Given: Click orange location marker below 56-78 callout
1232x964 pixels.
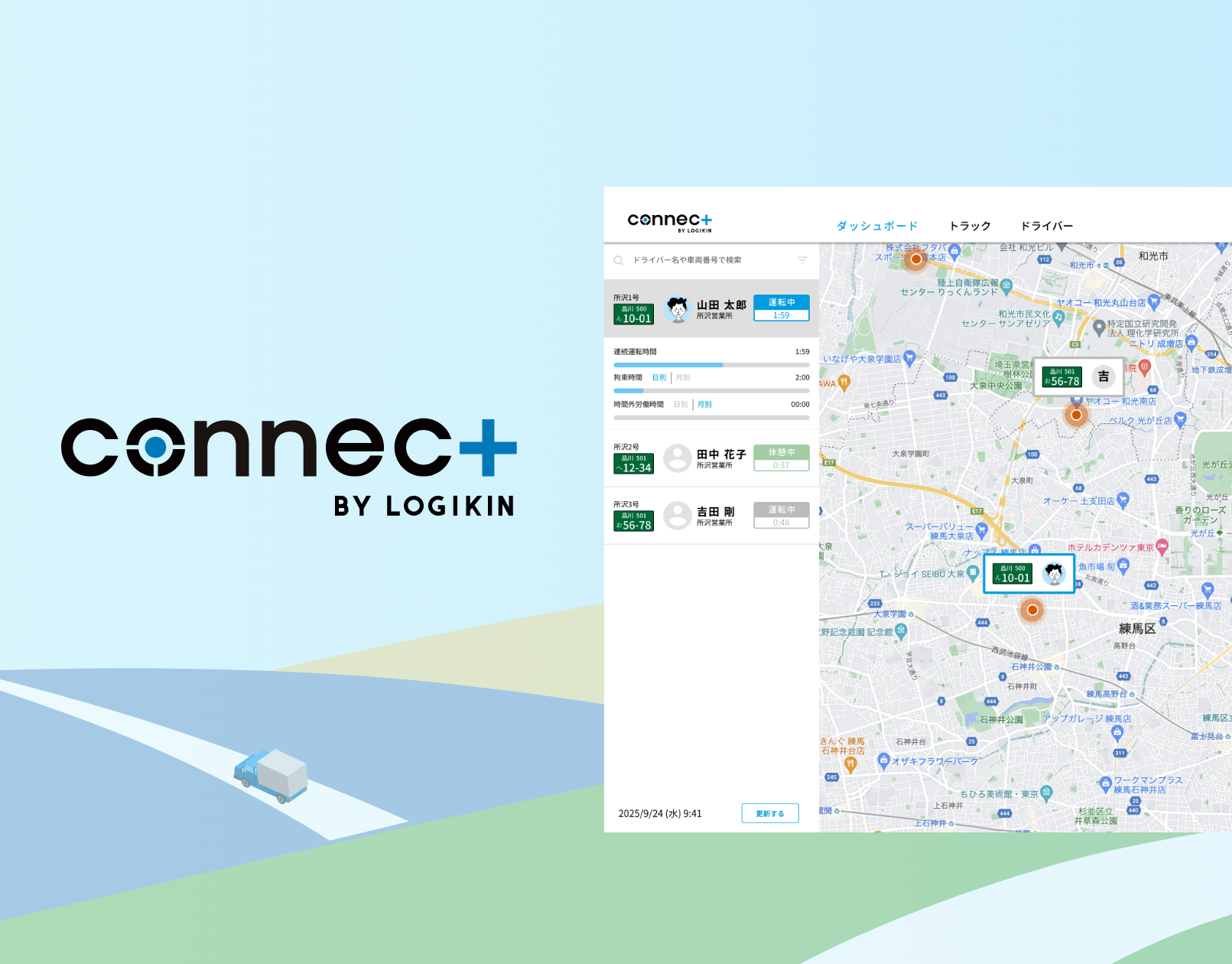Looking at the screenshot, I should pos(1076,415).
